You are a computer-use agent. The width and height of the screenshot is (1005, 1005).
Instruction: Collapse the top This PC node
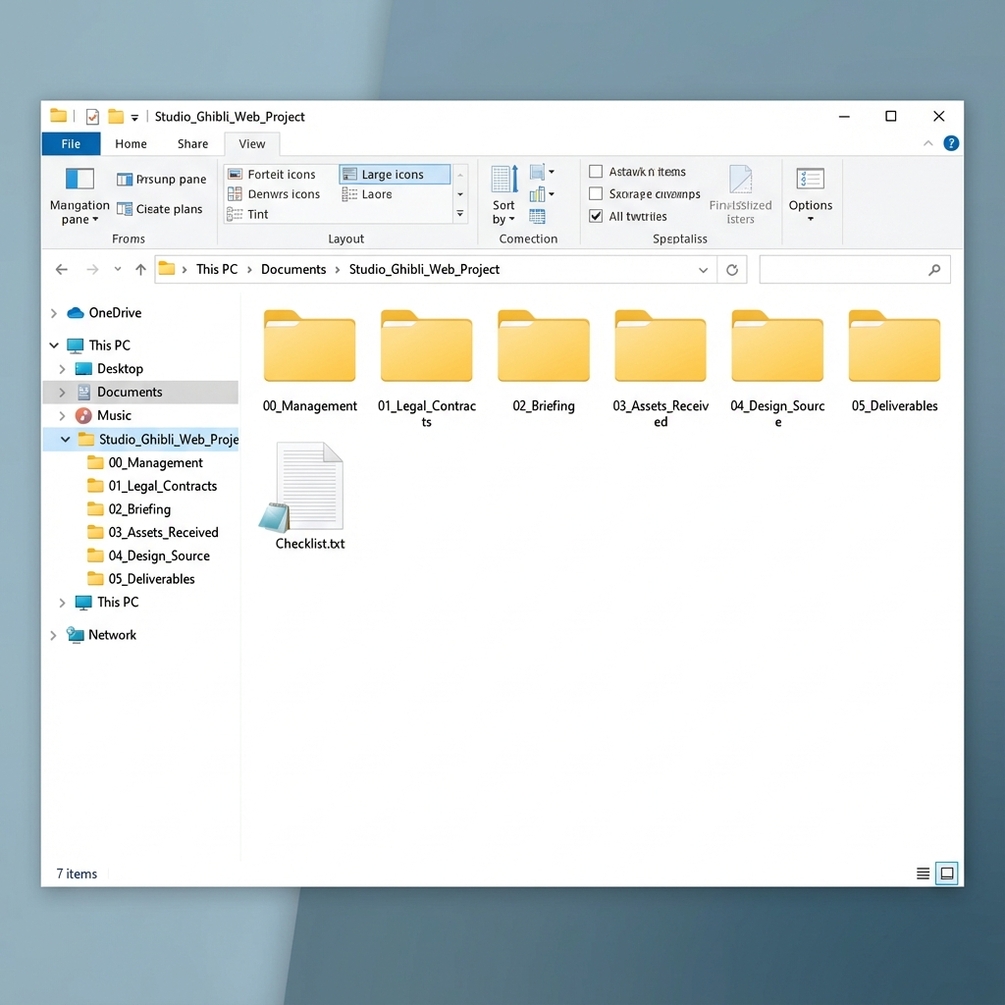(x=54, y=345)
